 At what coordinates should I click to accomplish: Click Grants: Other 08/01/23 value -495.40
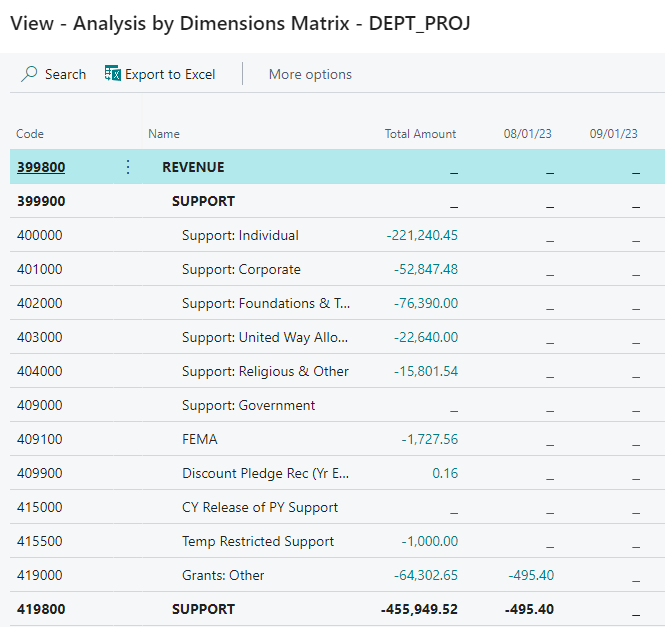click(531, 576)
